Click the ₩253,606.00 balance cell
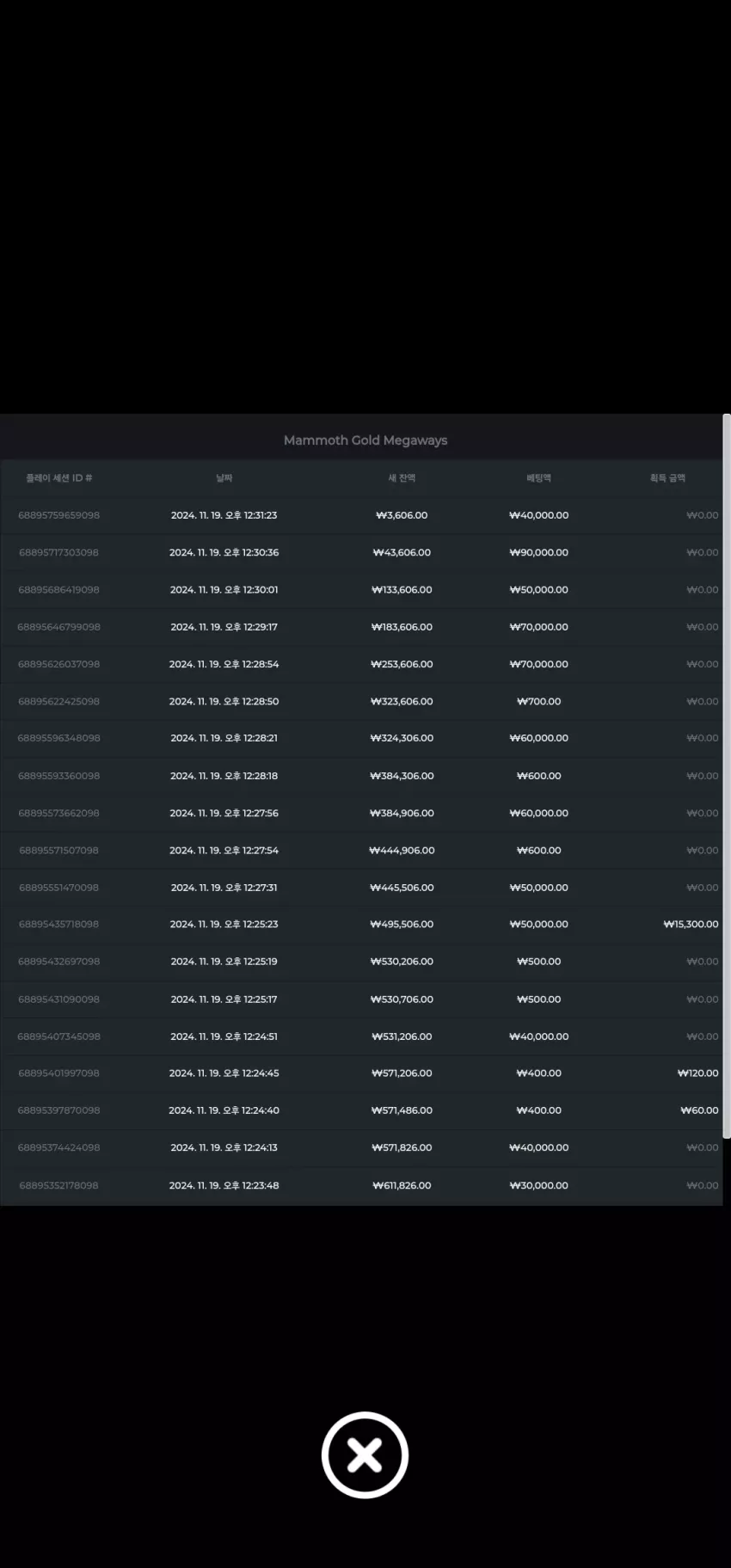 click(x=402, y=664)
